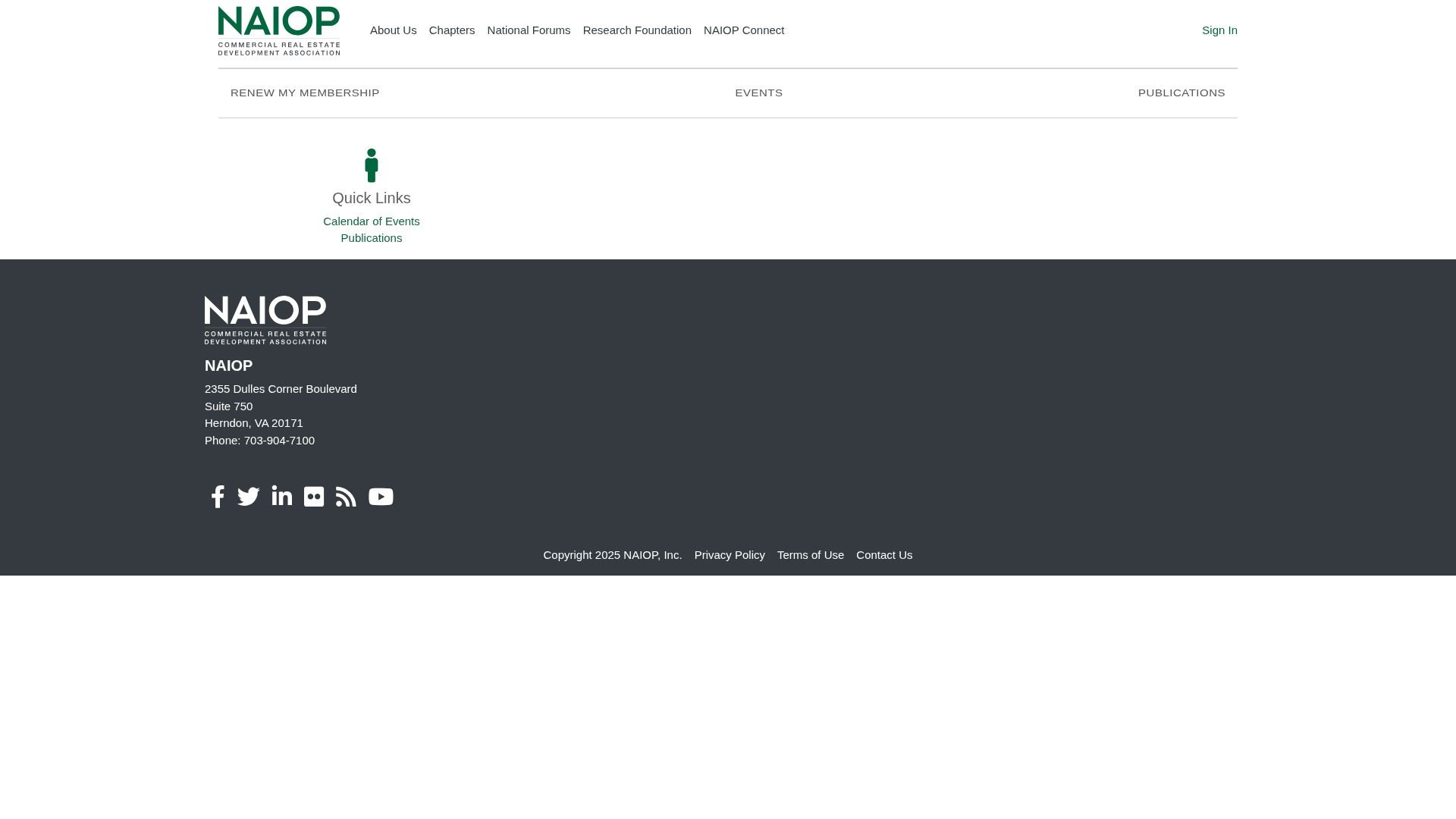The width and height of the screenshot is (1456, 819).
Task: Open the Contact Us footer link
Action: [x=884, y=555]
